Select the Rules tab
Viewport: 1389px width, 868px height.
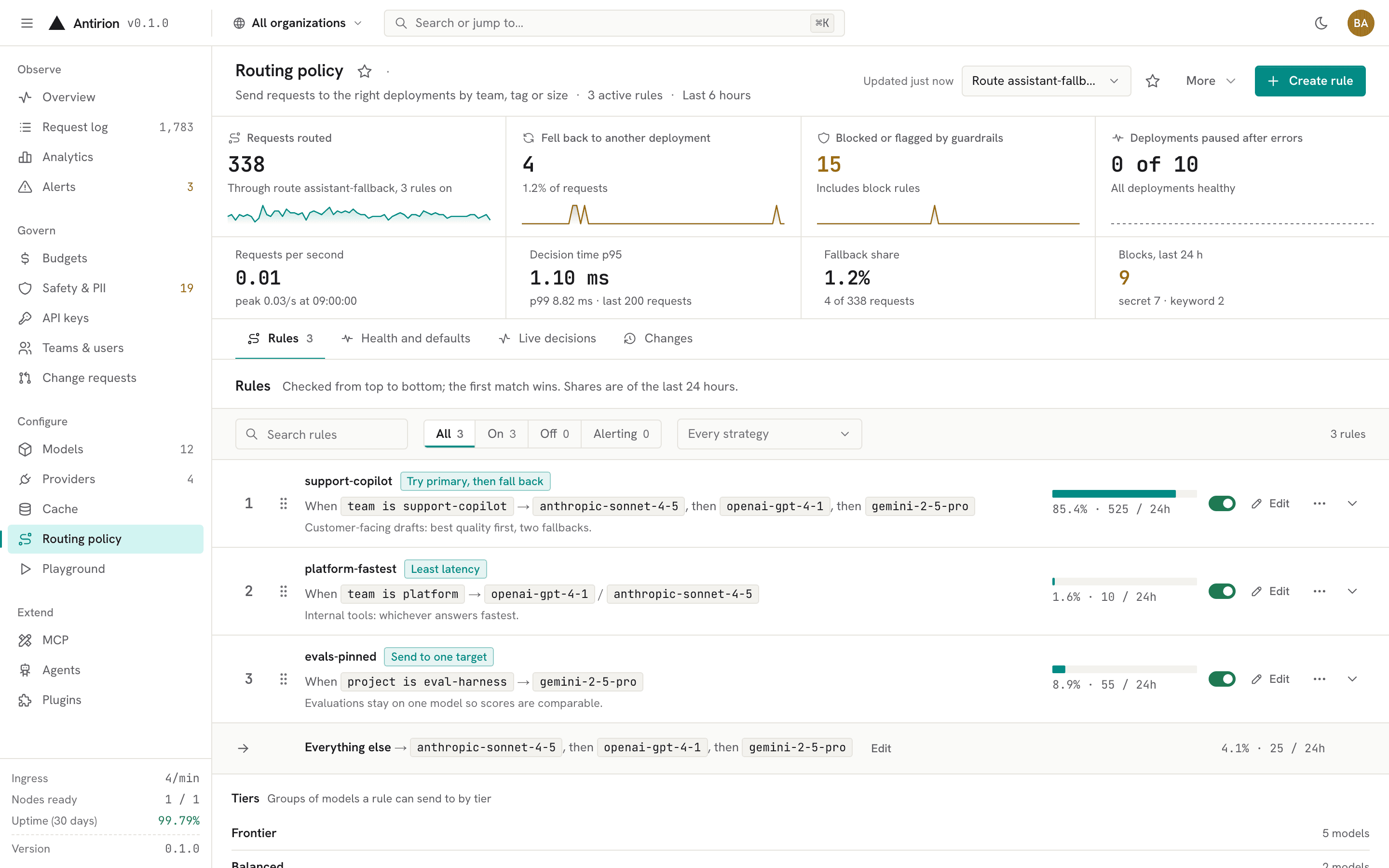click(280, 338)
